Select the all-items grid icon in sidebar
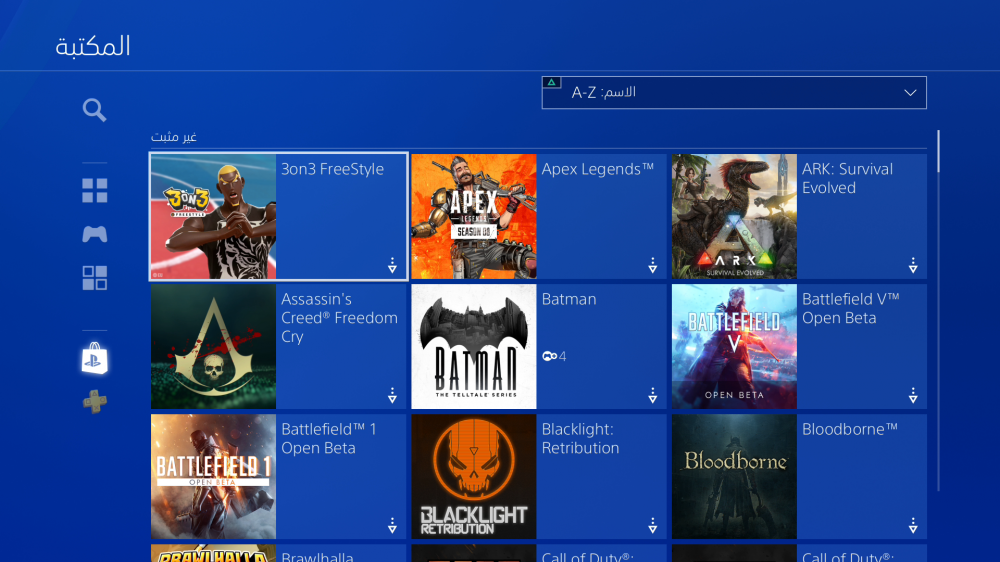The image size is (1000, 562). click(94, 191)
